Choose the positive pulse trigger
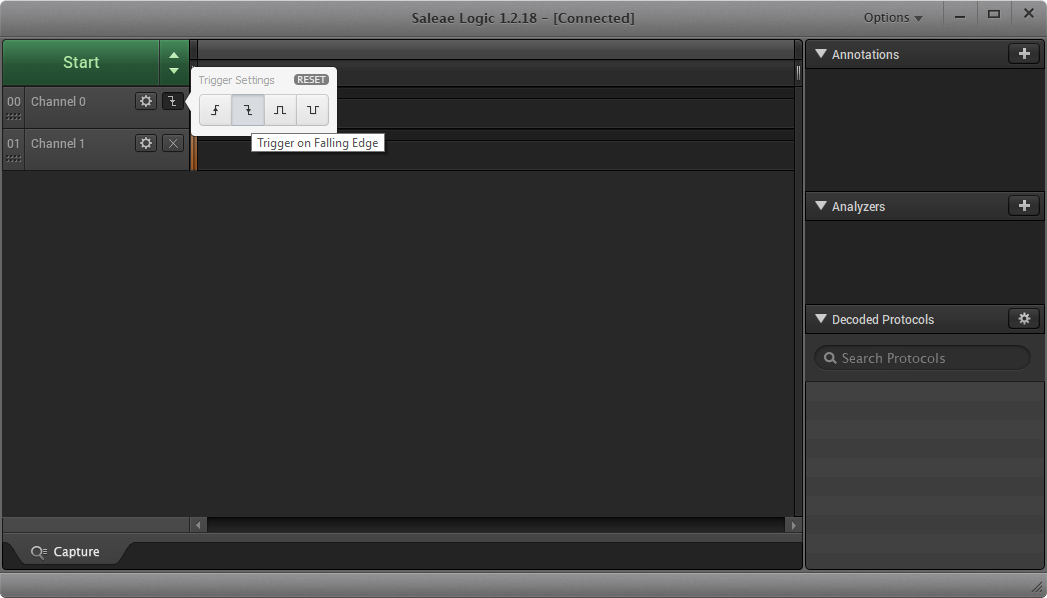1047x598 pixels. pyautogui.click(x=280, y=110)
